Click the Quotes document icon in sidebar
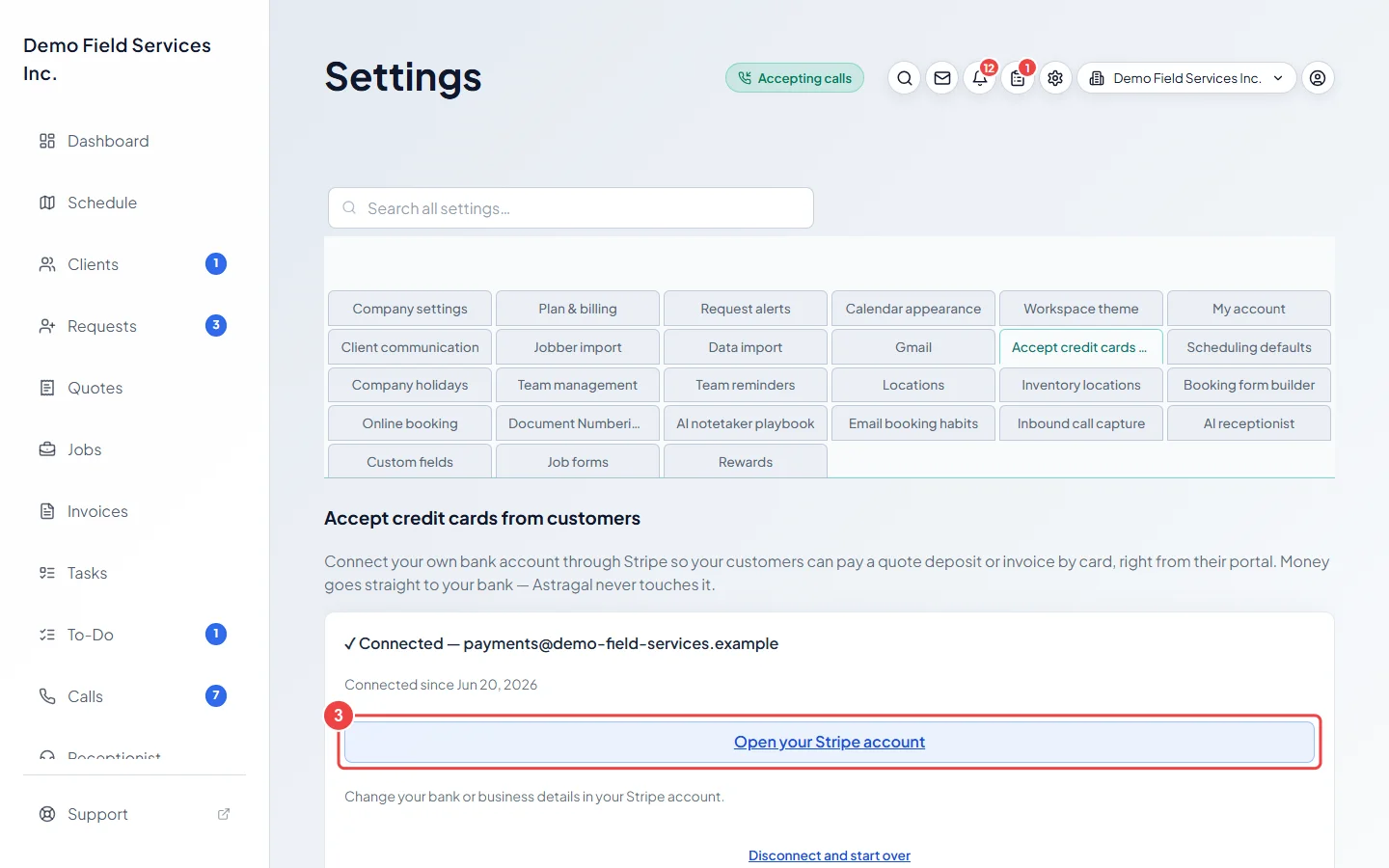Screen dimensions: 1389x868 [x=47, y=388]
